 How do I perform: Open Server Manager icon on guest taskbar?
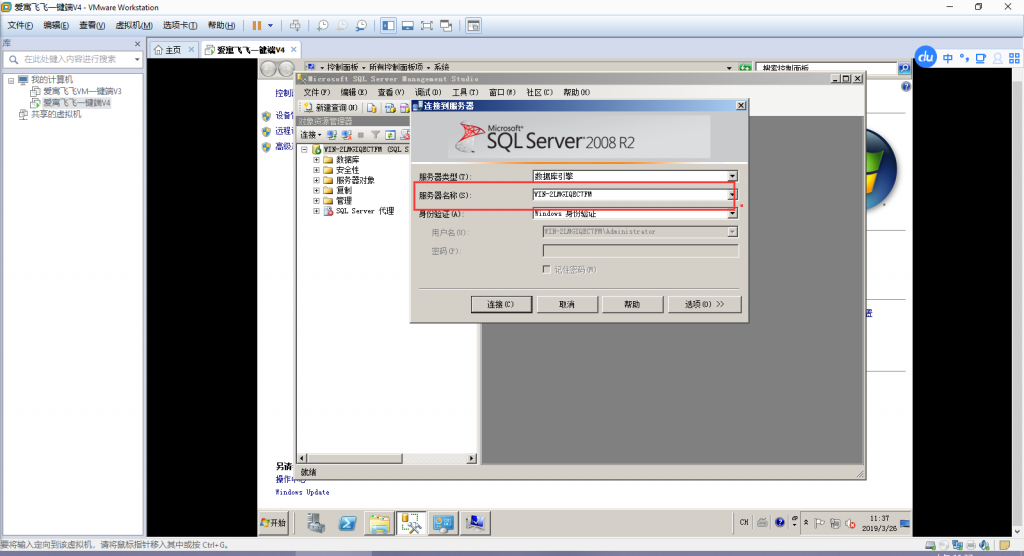(316, 523)
